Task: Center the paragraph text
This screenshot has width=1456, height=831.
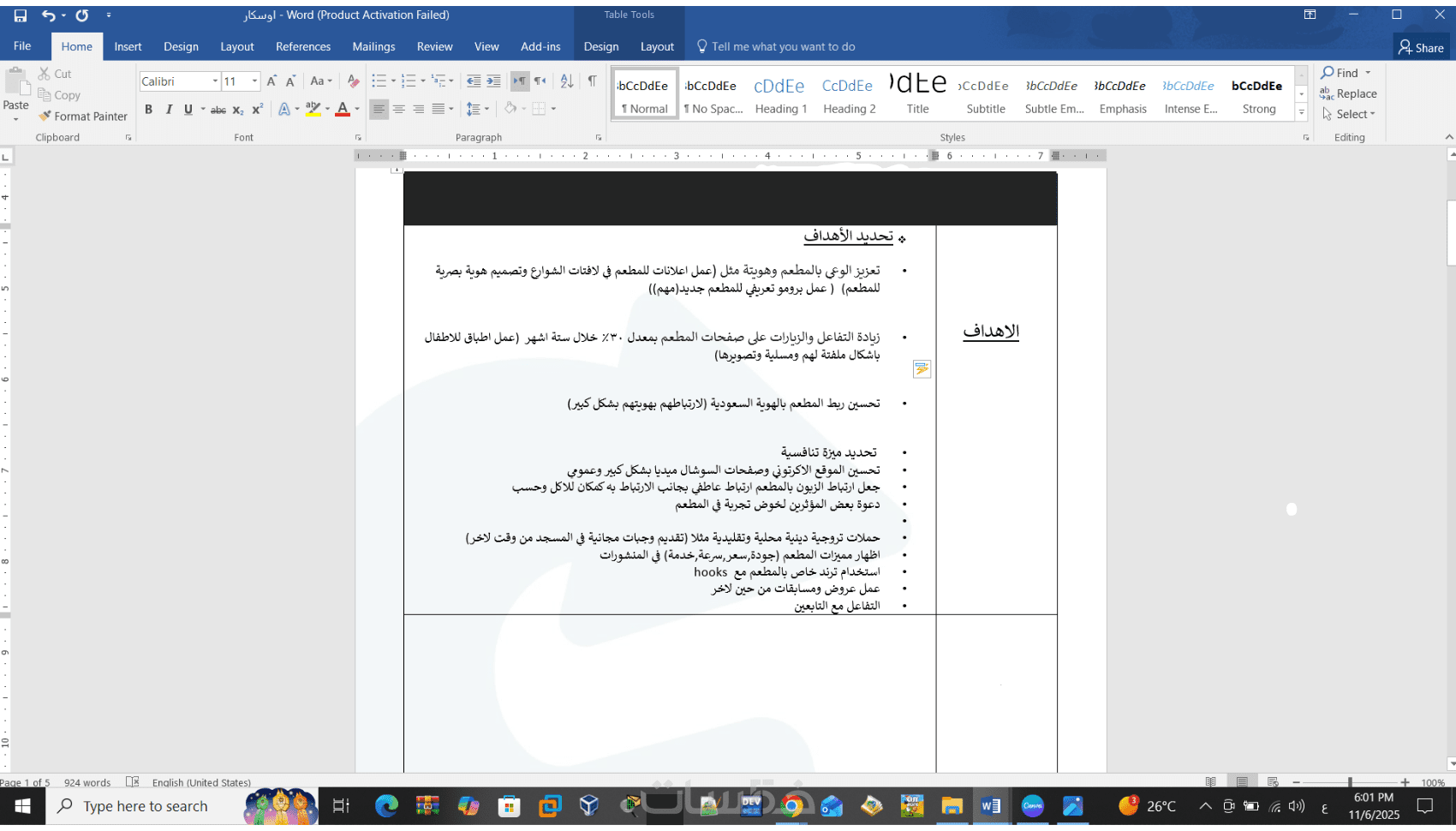Action: pos(399,109)
